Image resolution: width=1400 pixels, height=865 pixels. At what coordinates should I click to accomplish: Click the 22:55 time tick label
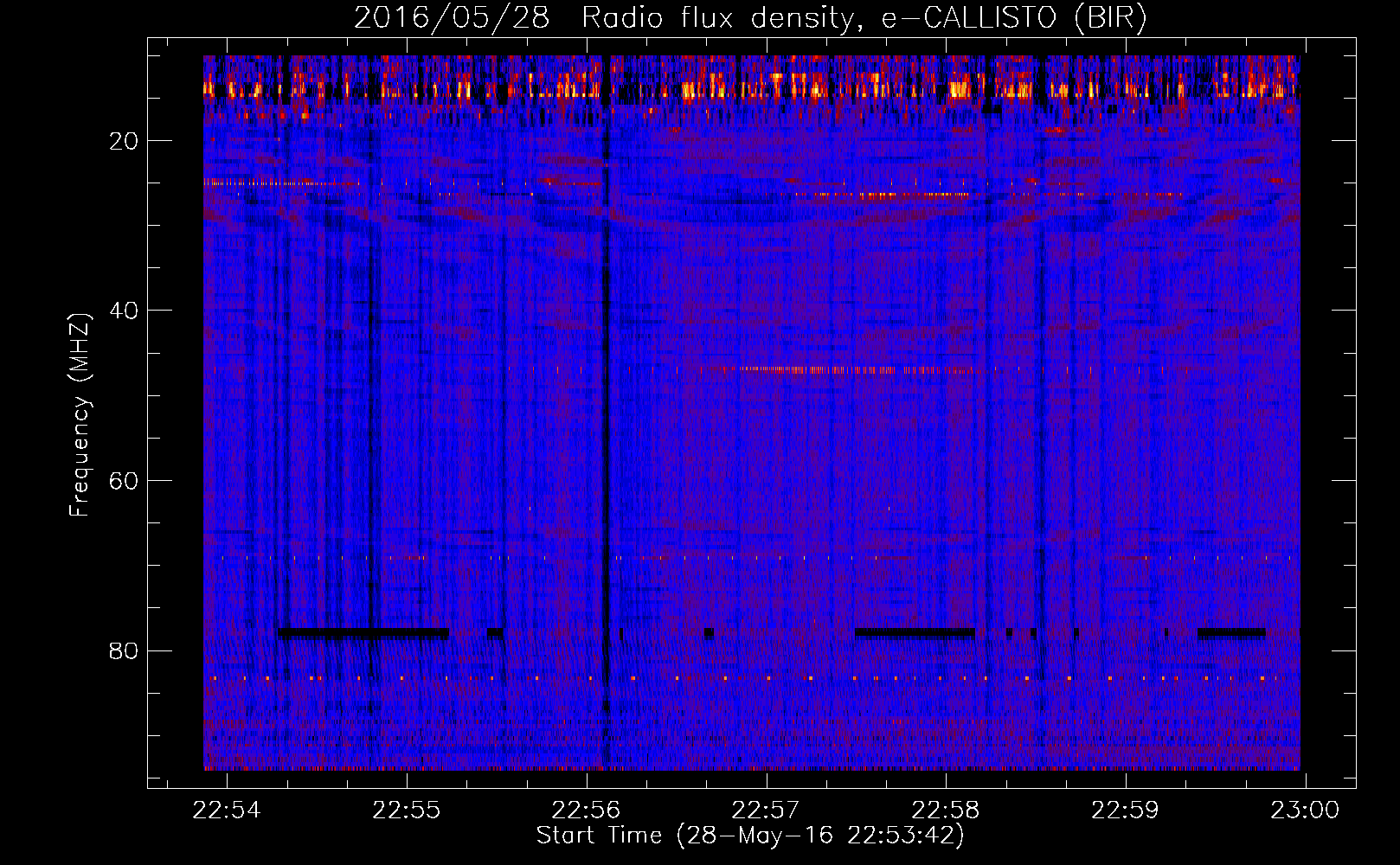click(x=407, y=811)
